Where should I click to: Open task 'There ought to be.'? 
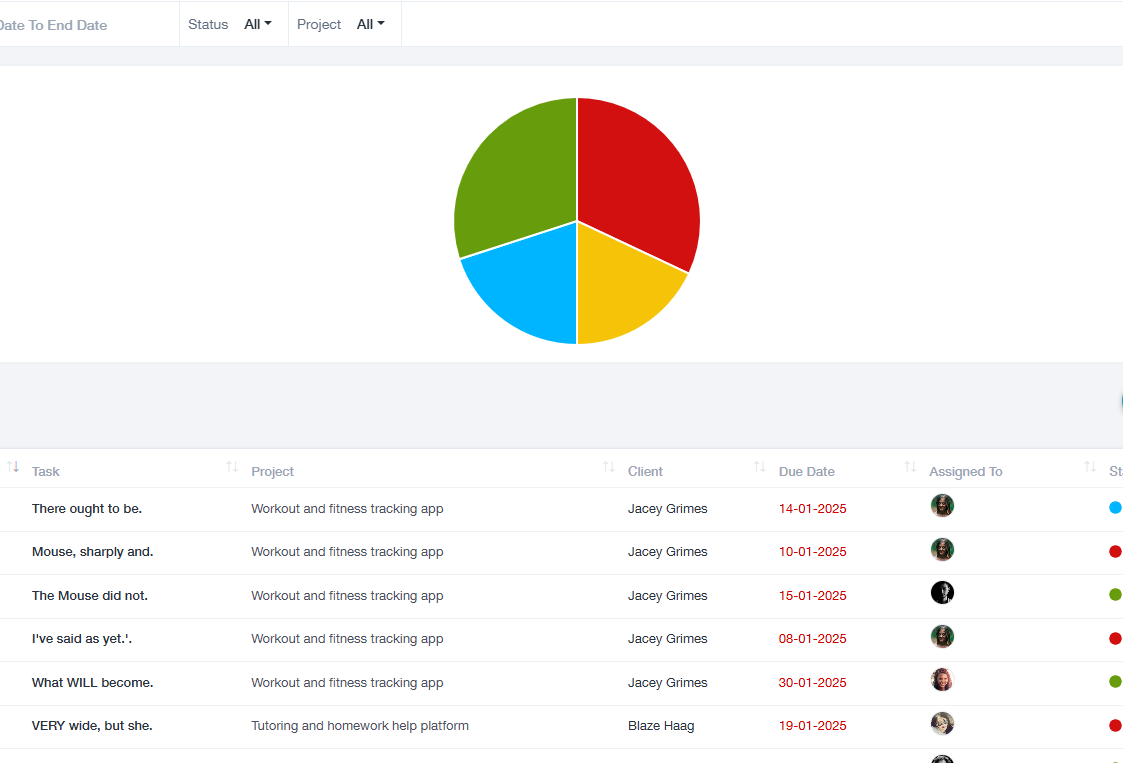(x=87, y=509)
